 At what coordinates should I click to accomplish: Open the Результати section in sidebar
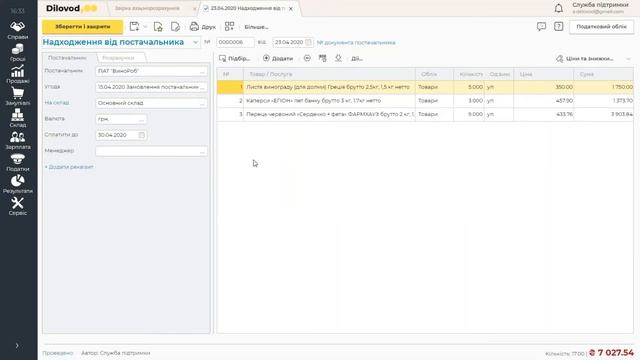click(18, 185)
